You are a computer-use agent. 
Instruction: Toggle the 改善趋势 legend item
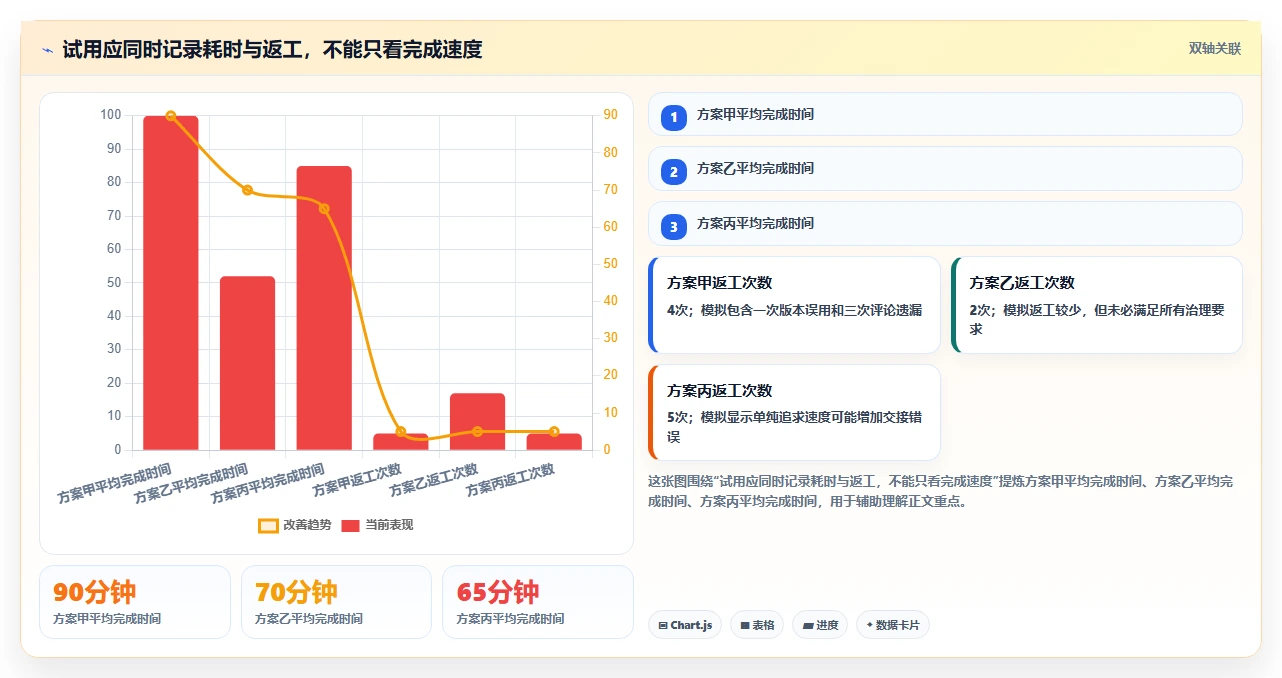(x=294, y=525)
